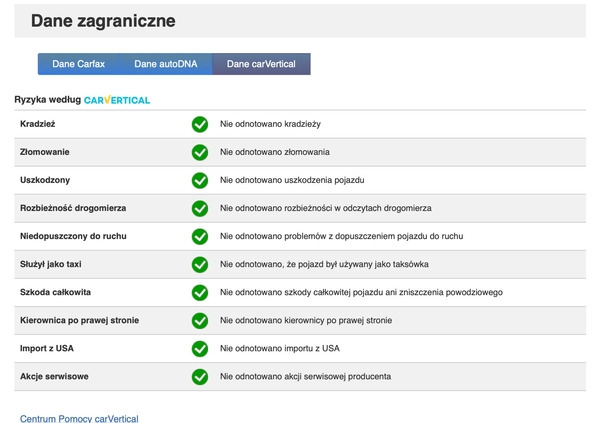Click the checkmark for Import z USA

click(x=200, y=348)
